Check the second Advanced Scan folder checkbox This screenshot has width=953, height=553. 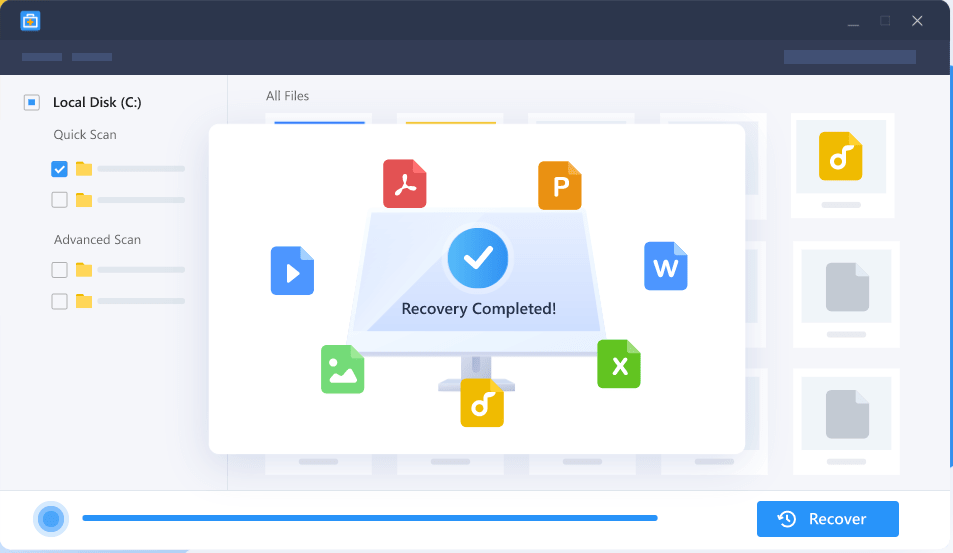coord(59,301)
